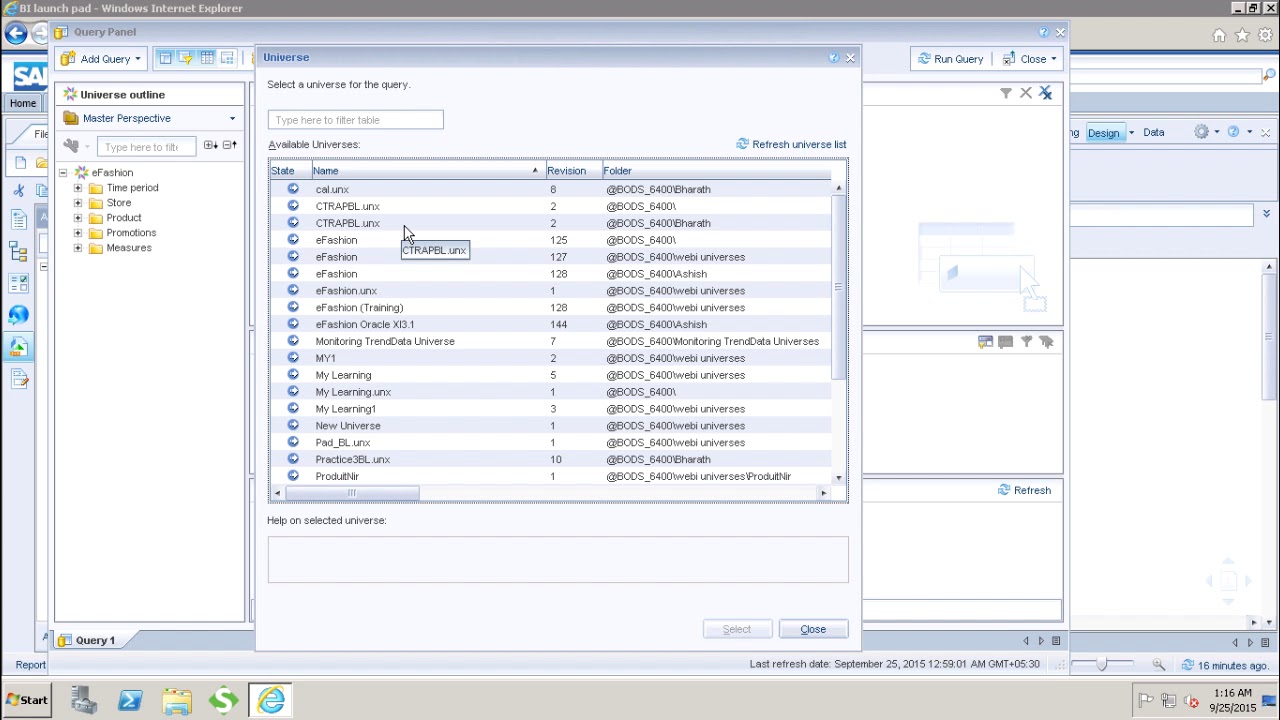Viewport: 1280px width, 720px height.
Task: Click the universe outline filter field
Action: [146, 147]
